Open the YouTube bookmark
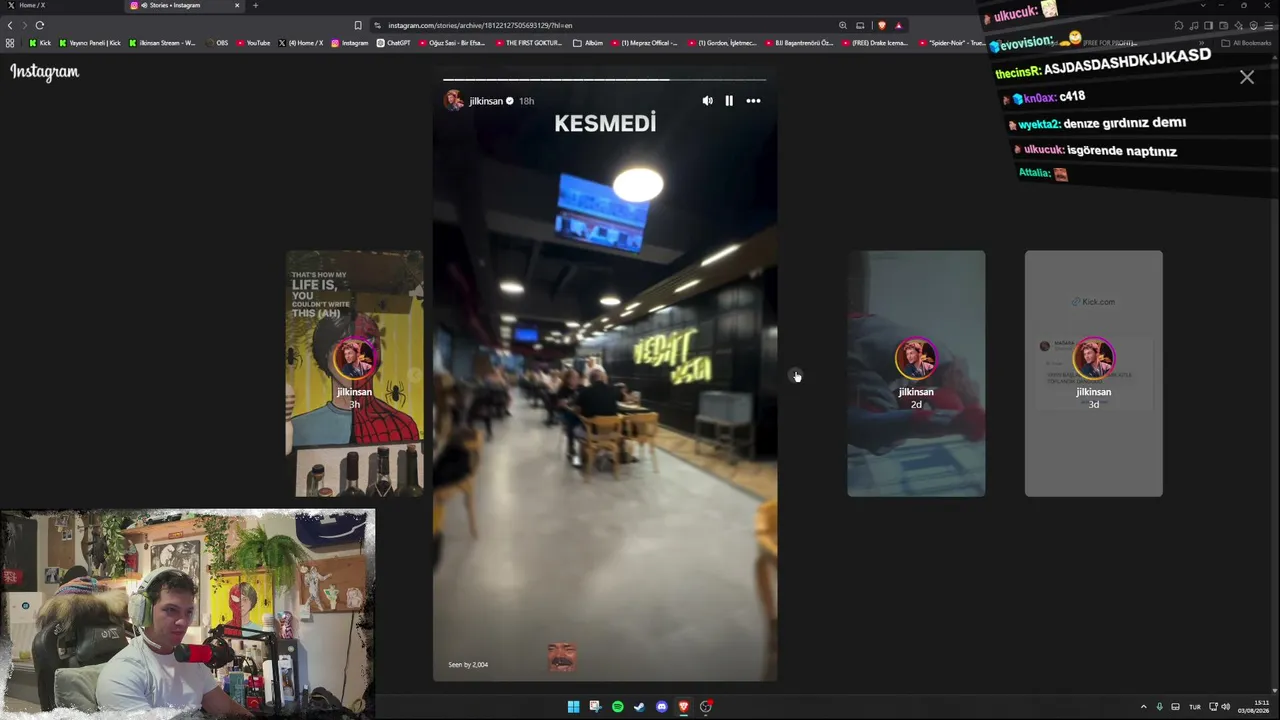This screenshot has height=720, width=1280. point(254,43)
